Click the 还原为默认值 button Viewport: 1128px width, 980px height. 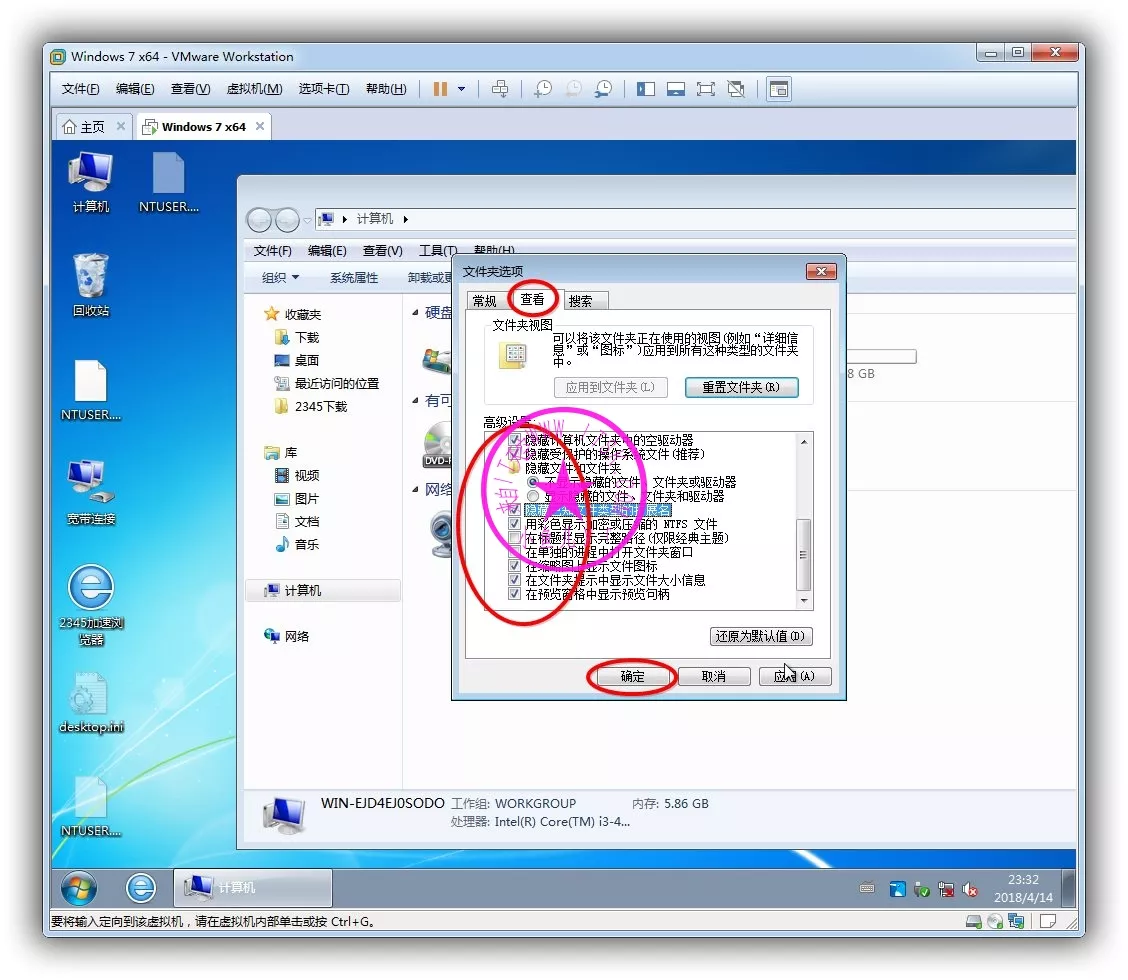point(760,636)
